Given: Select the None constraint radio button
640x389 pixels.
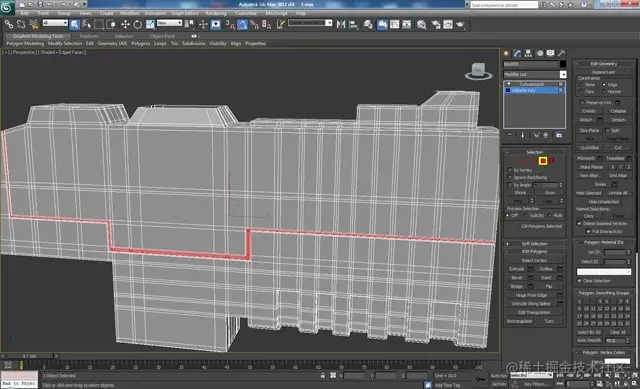Looking at the screenshot, I should click(581, 84).
